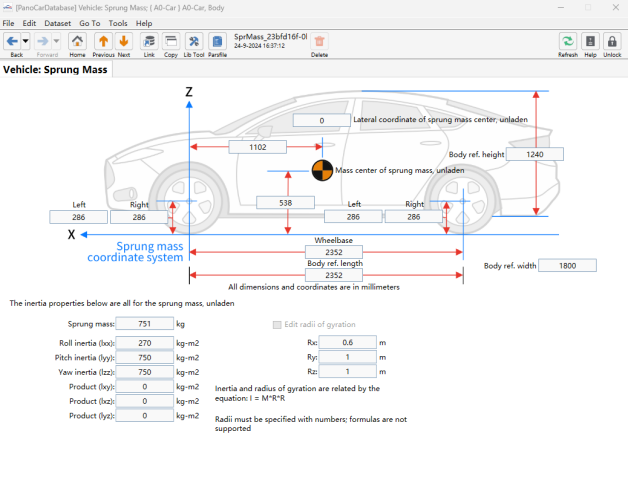Click the Sprung mass 751 field
Image resolution: width=628 pixels, height=486 pixels.
click(145, 324)
